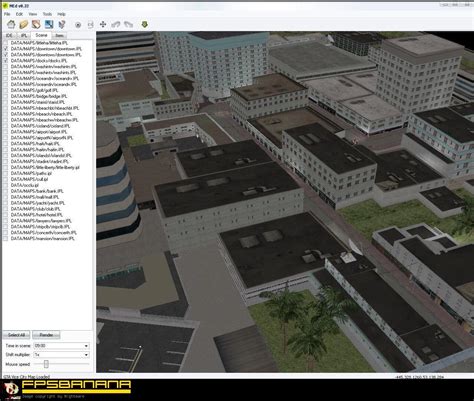Check the mall.IPL checkbox

pos(6,197)
